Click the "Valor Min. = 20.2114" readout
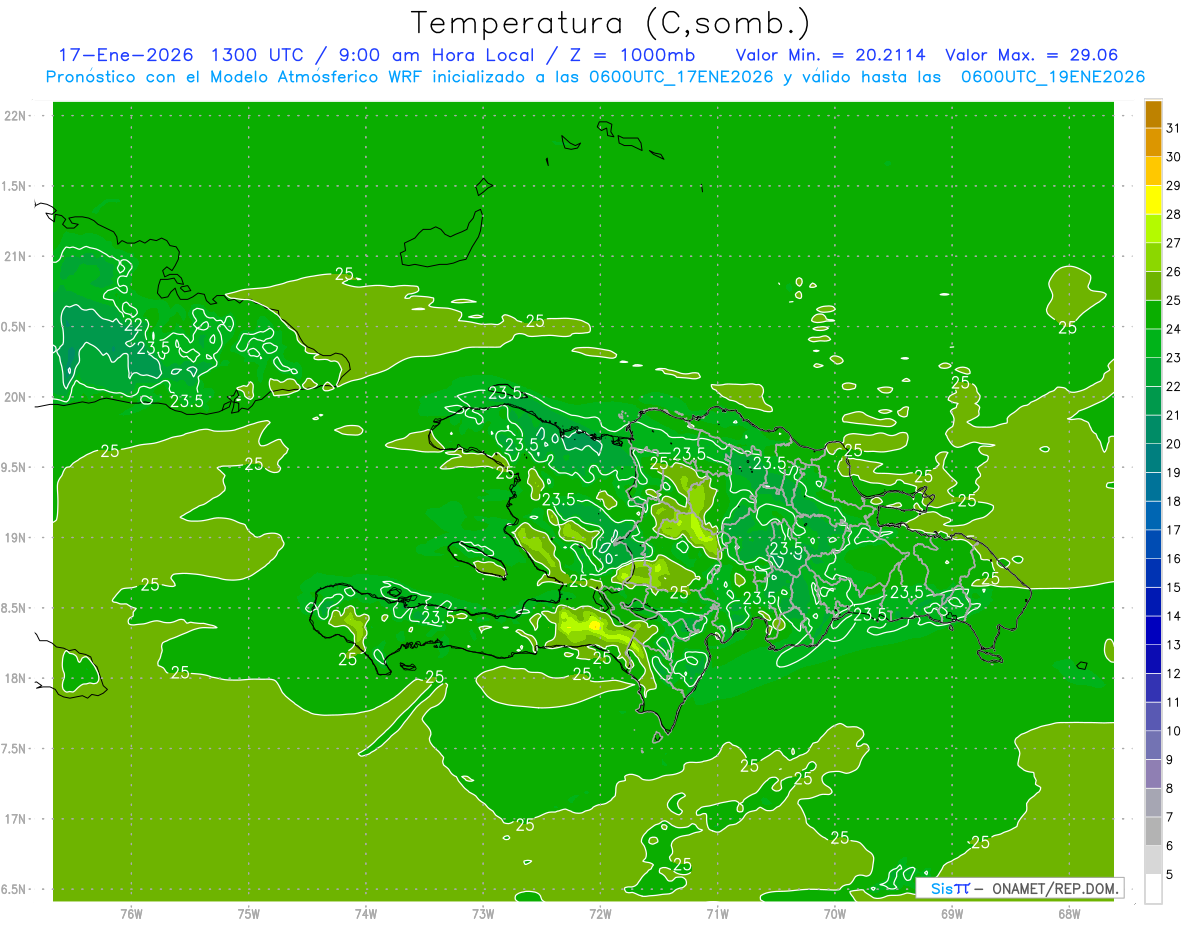This screenshot has width=1200, height=927. click(831, 55)
